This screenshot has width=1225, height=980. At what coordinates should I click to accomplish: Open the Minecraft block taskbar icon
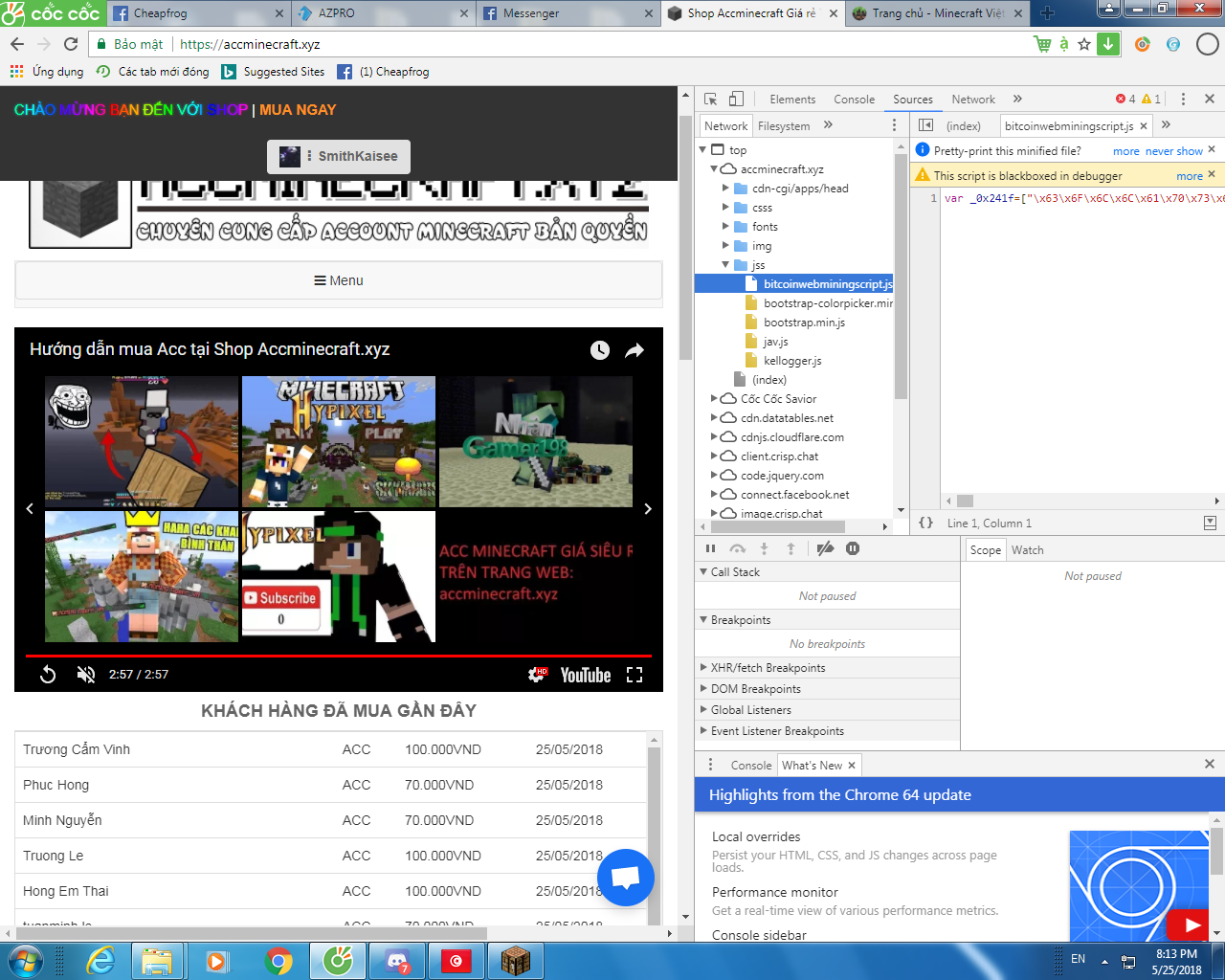coord(515,961)
